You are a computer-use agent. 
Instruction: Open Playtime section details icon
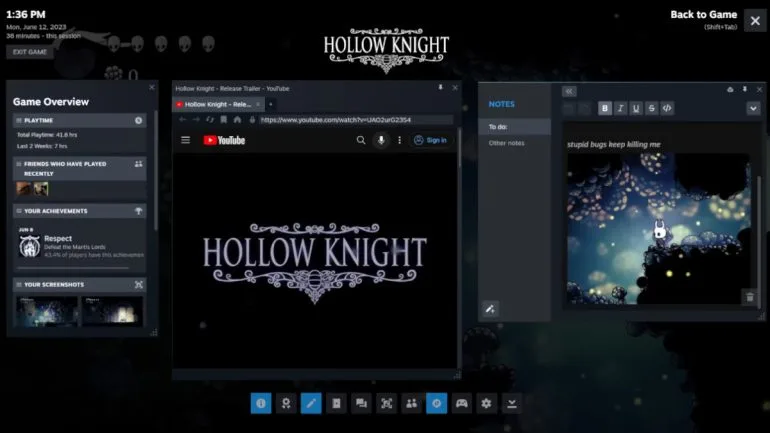(138, 120)
